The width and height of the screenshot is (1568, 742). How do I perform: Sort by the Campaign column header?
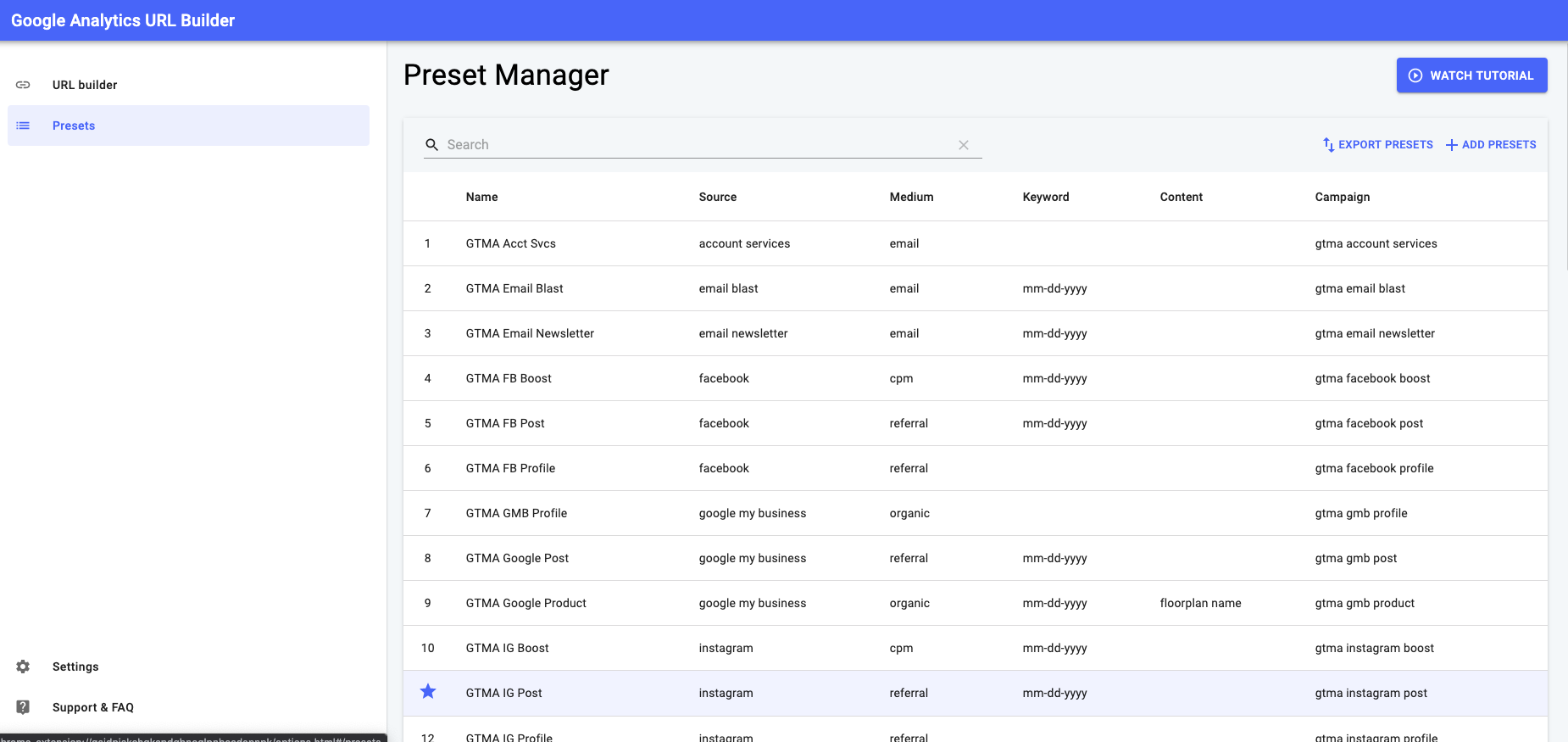[1342, 197]
